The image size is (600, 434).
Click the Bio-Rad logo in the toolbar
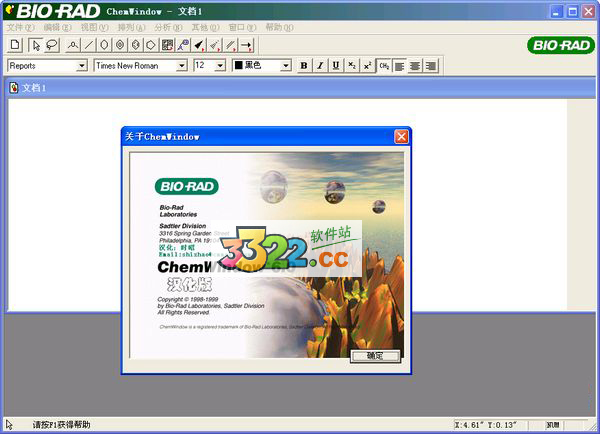[561, 45]
